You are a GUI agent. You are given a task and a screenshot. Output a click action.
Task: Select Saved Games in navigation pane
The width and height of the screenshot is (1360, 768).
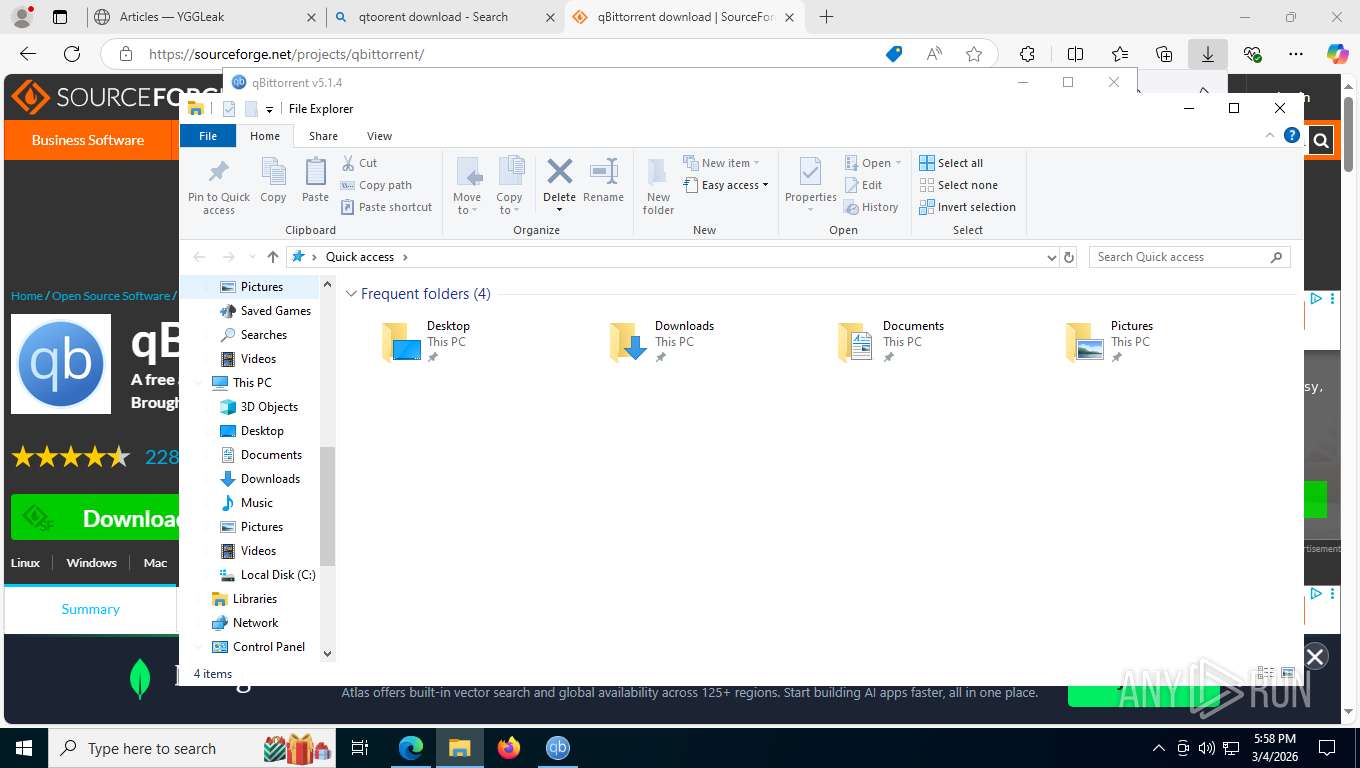pyautogui.click(x=265, y=311)
